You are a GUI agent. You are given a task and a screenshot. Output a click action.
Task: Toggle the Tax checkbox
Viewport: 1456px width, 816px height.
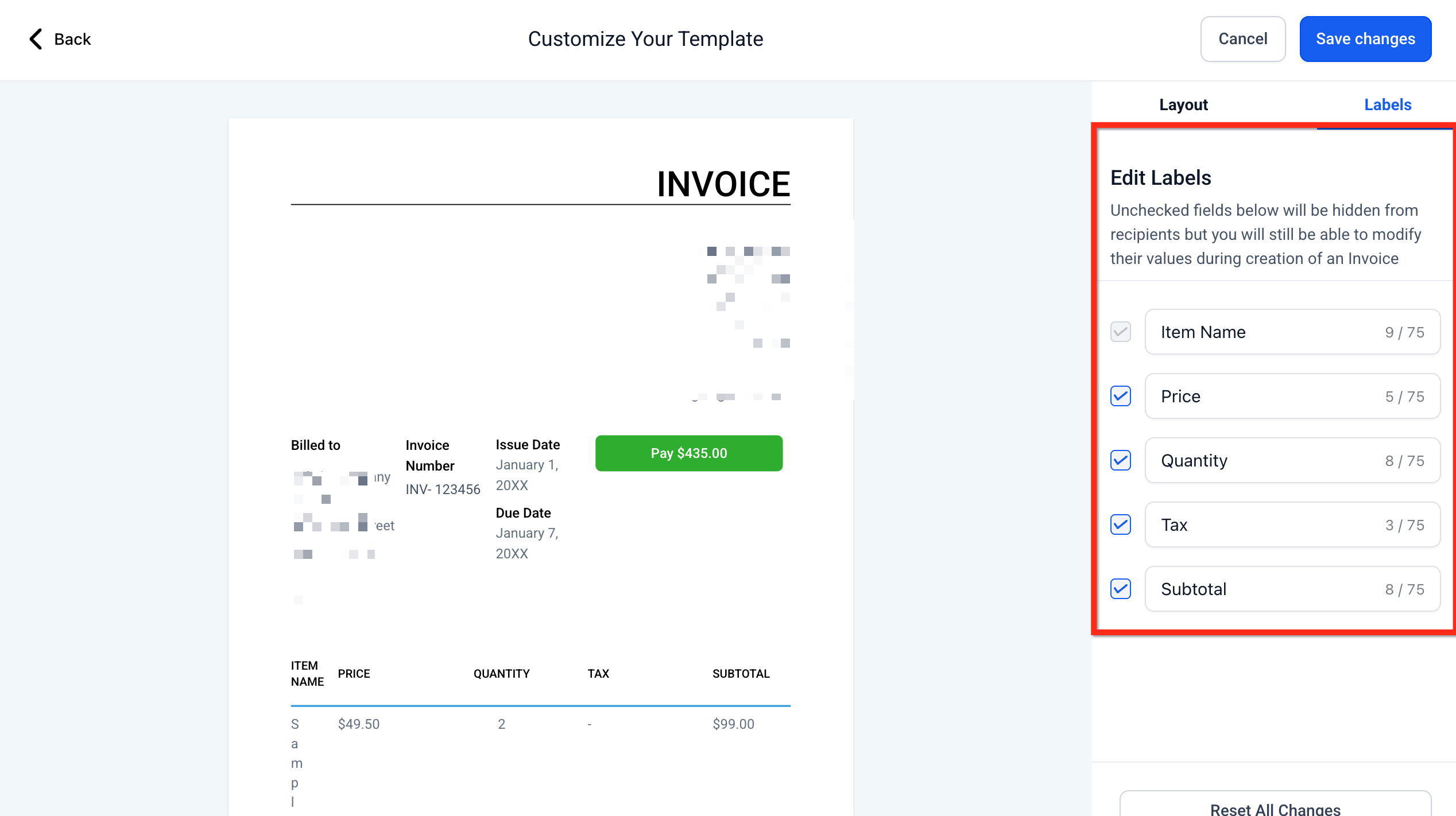coord(1120,524)
